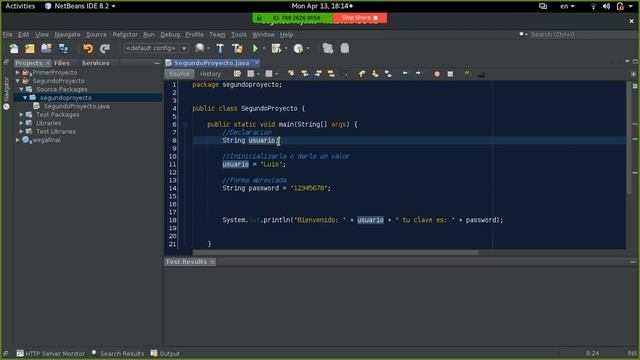The width and height of the screenshot is (640, 360).
Task: Open the Source menu
Action: coord(96,35)
